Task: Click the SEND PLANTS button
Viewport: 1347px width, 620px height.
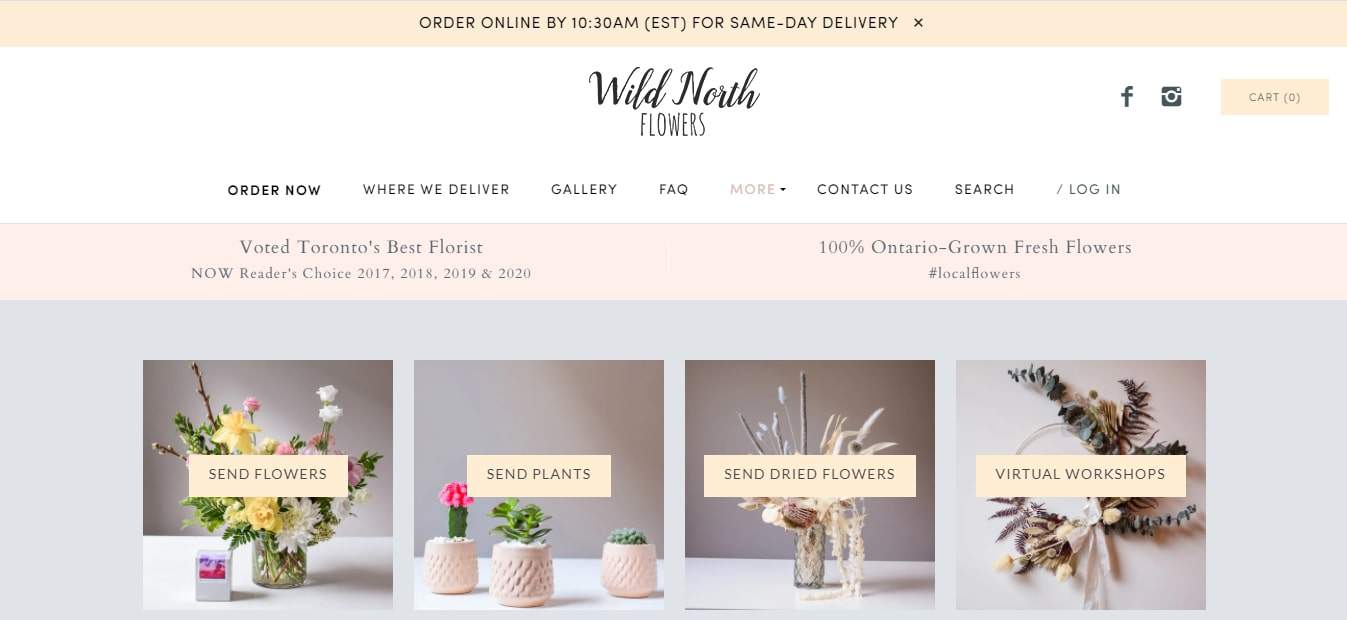Action: (539, 475)
